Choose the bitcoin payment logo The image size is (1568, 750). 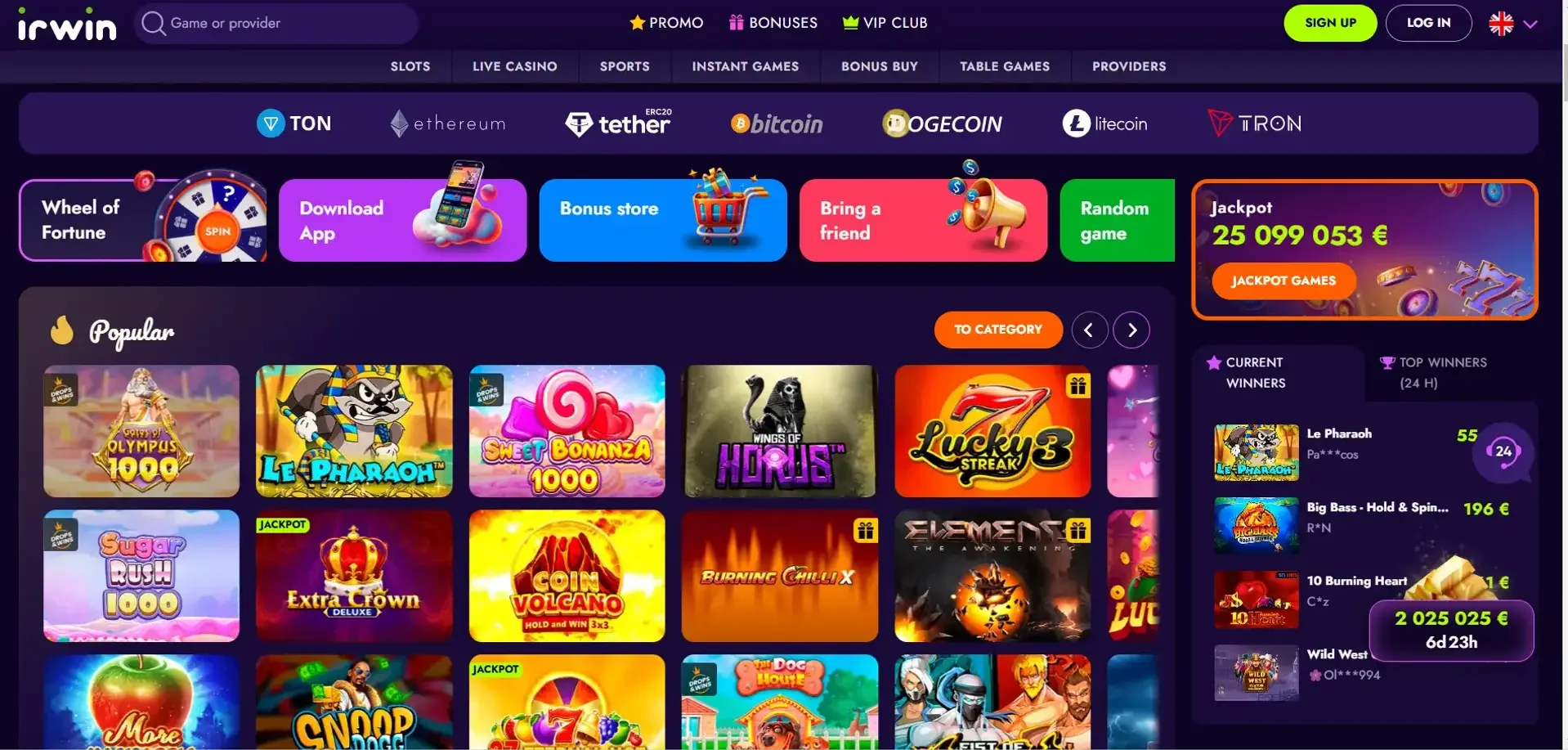tap(777, 124)
